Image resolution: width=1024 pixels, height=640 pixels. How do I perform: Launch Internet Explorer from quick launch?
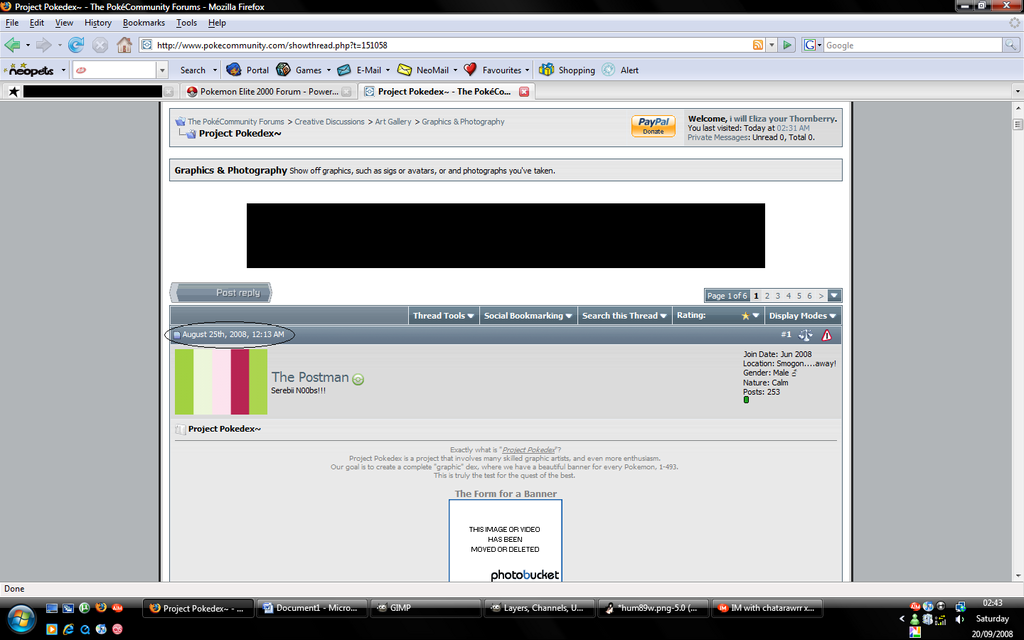tap(68, 630)
